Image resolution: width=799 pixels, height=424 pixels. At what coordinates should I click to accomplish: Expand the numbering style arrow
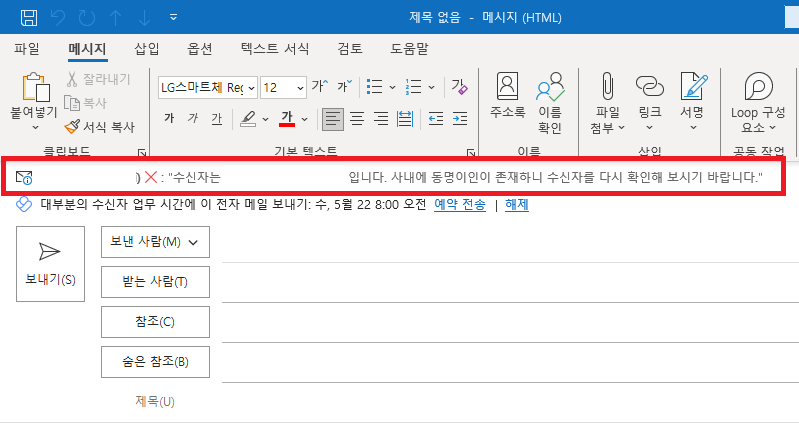(x=432, y=87)
